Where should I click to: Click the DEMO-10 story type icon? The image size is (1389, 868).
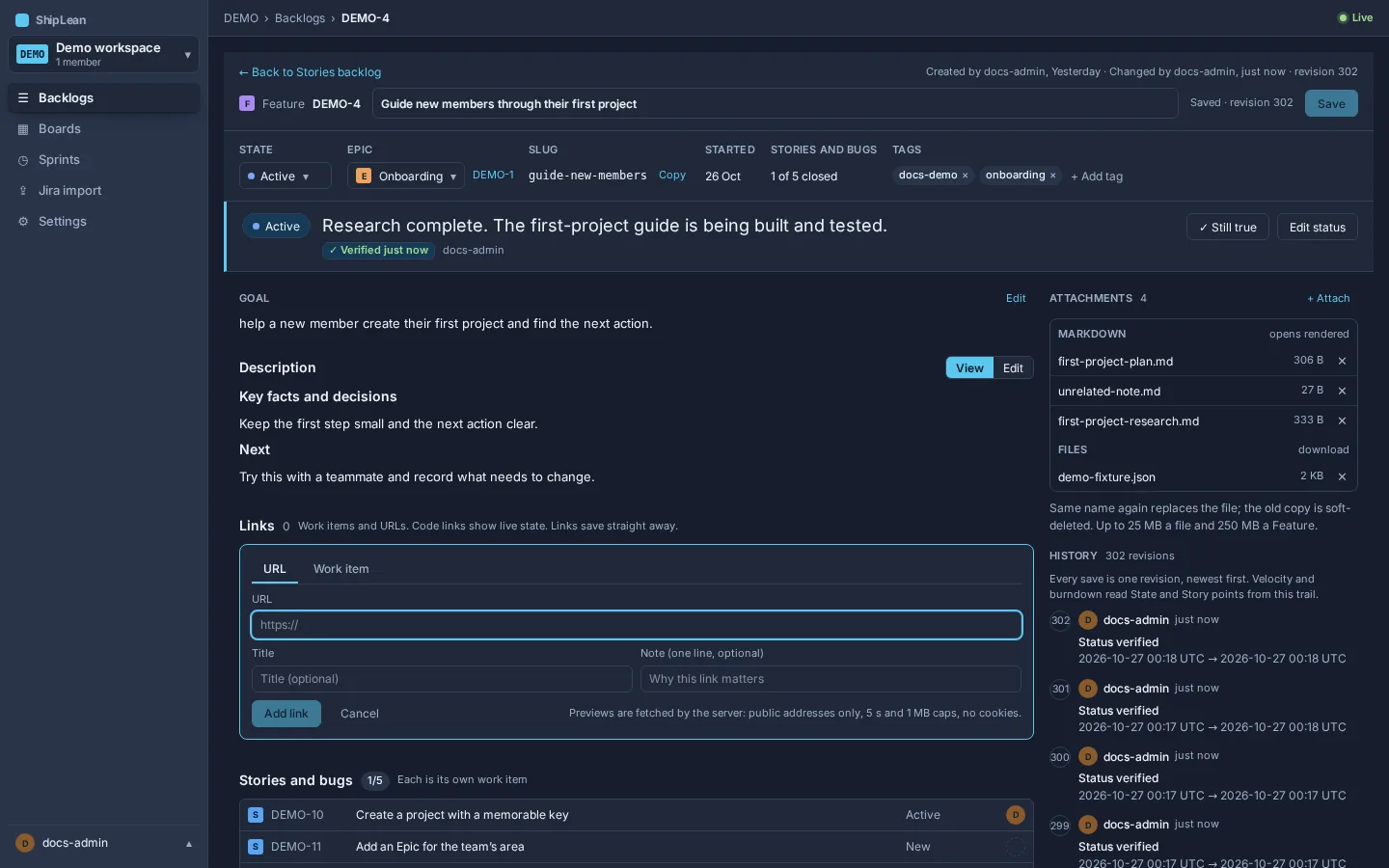(256, 815)
